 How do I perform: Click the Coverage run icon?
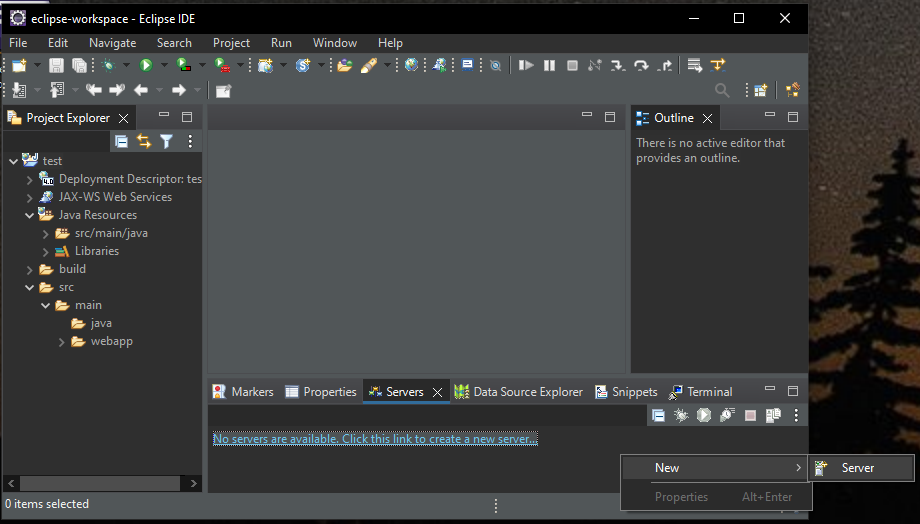(x=184, y=65)
